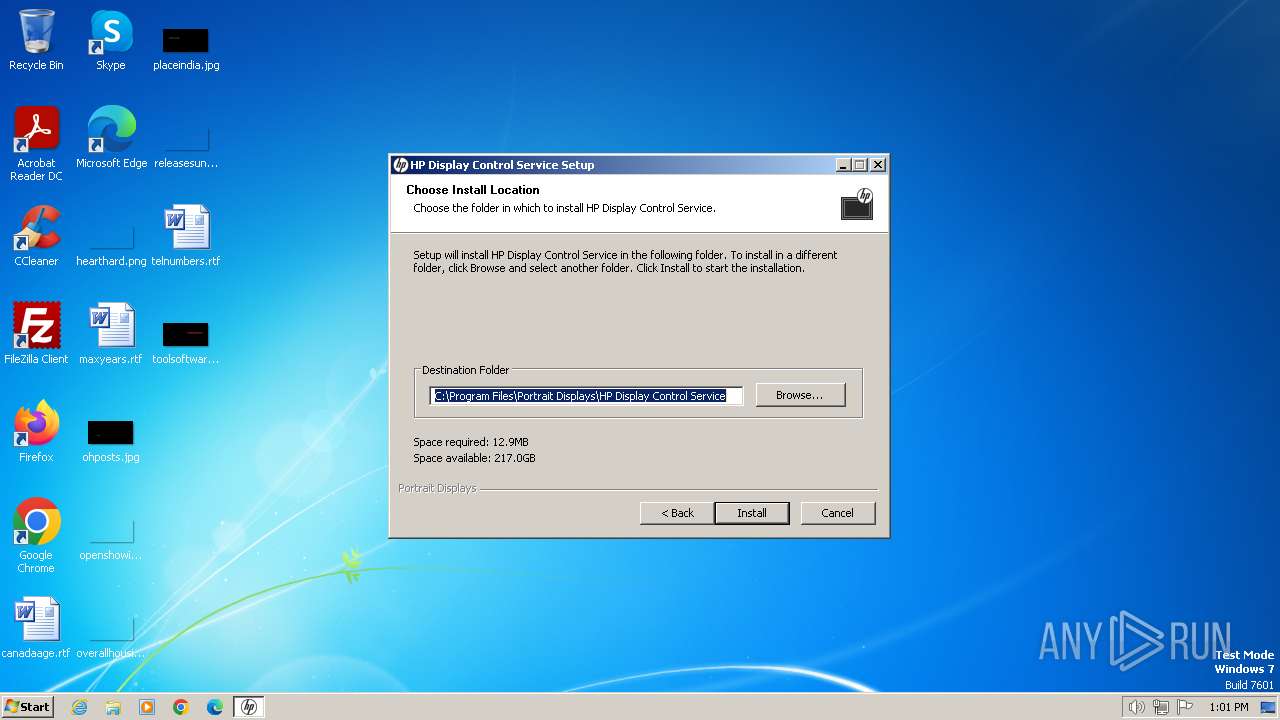This screenshot has width=1280, height=720.
Task: Launch Skype from the desktop
Action: click(110, 40)
